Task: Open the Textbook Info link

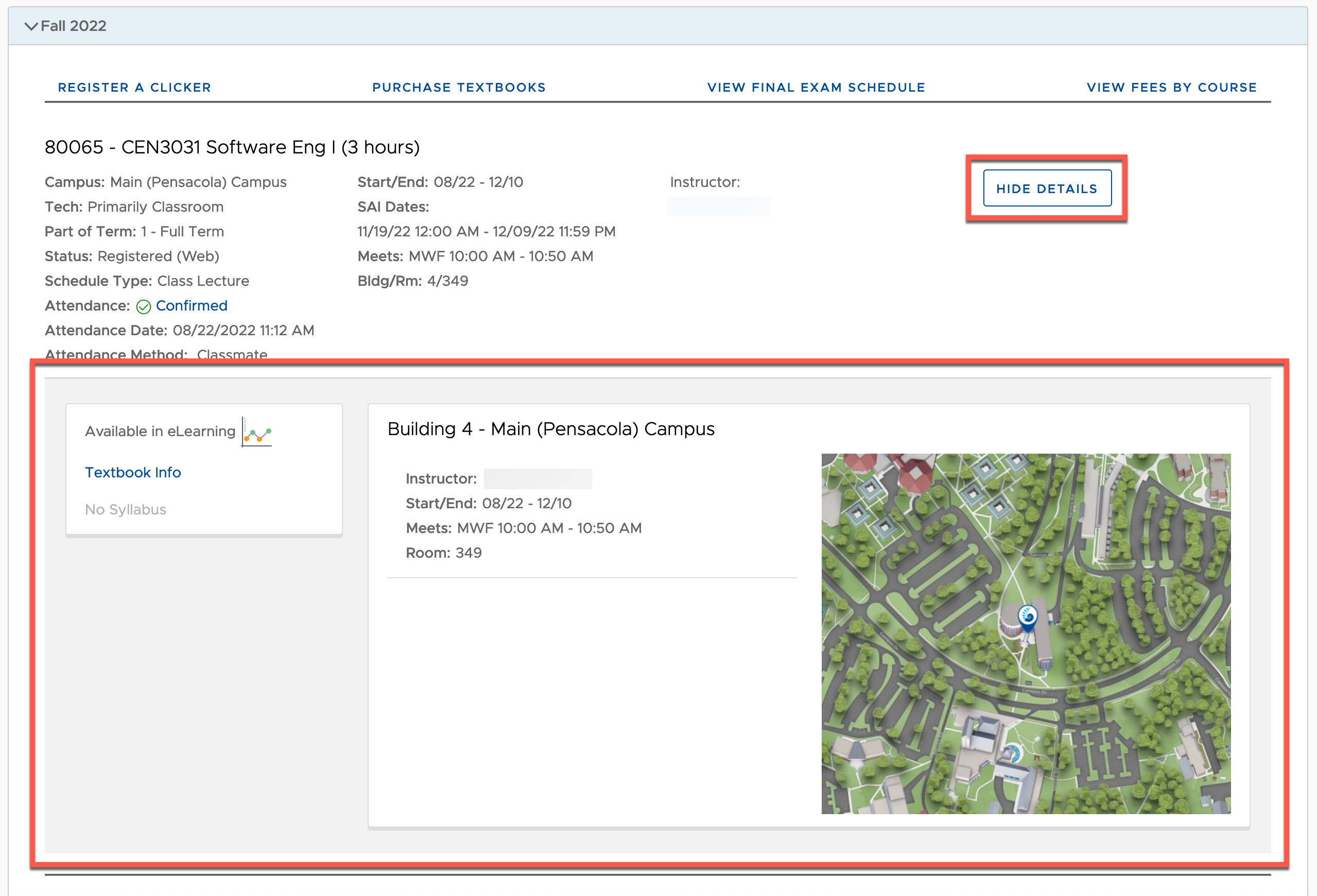Action: click(x=133, y=472)
